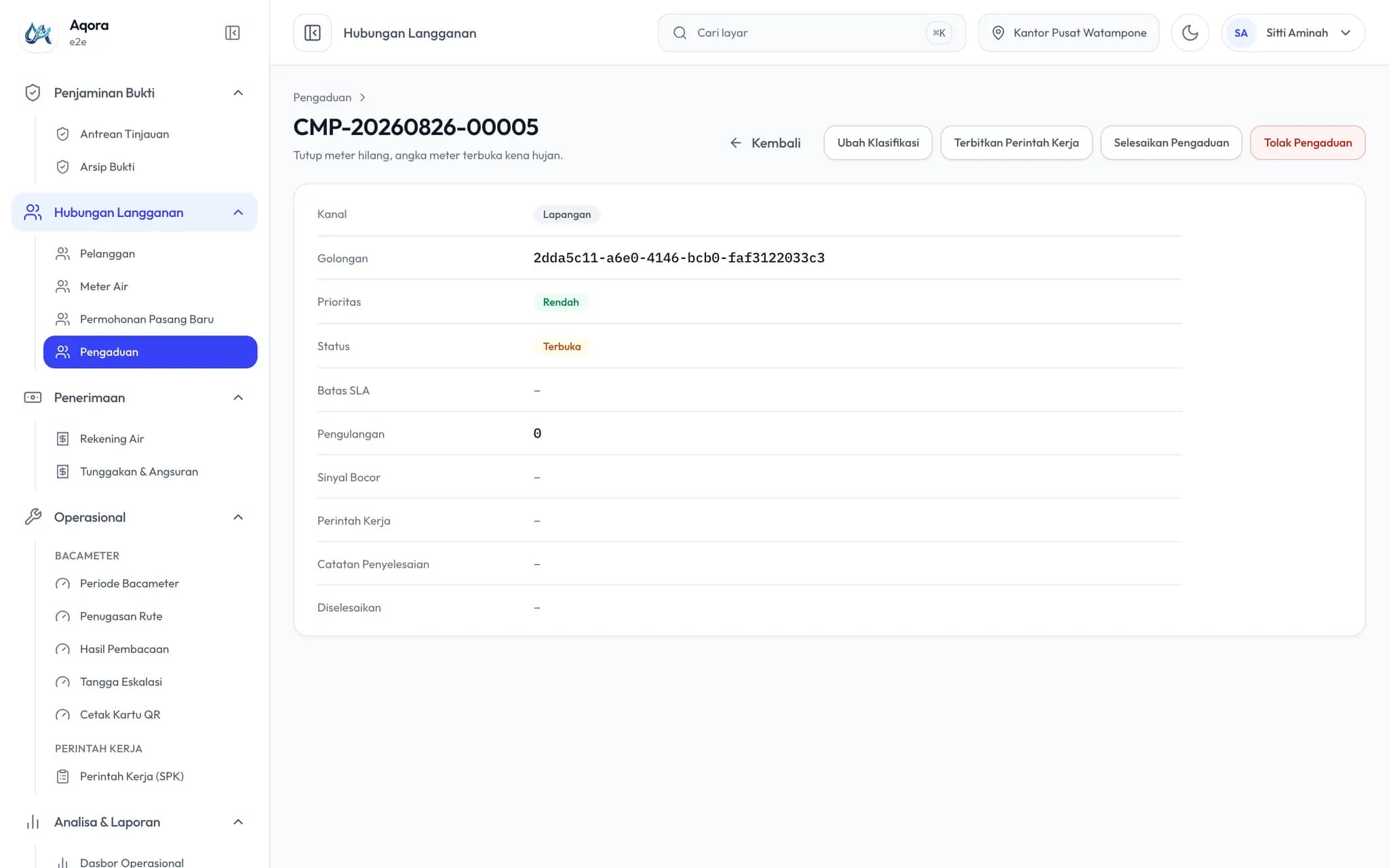This screenshot has width=1389, height=868.
Task: Open the Kantor Pusat Watampone branch selector
Action: [1068, 33]
